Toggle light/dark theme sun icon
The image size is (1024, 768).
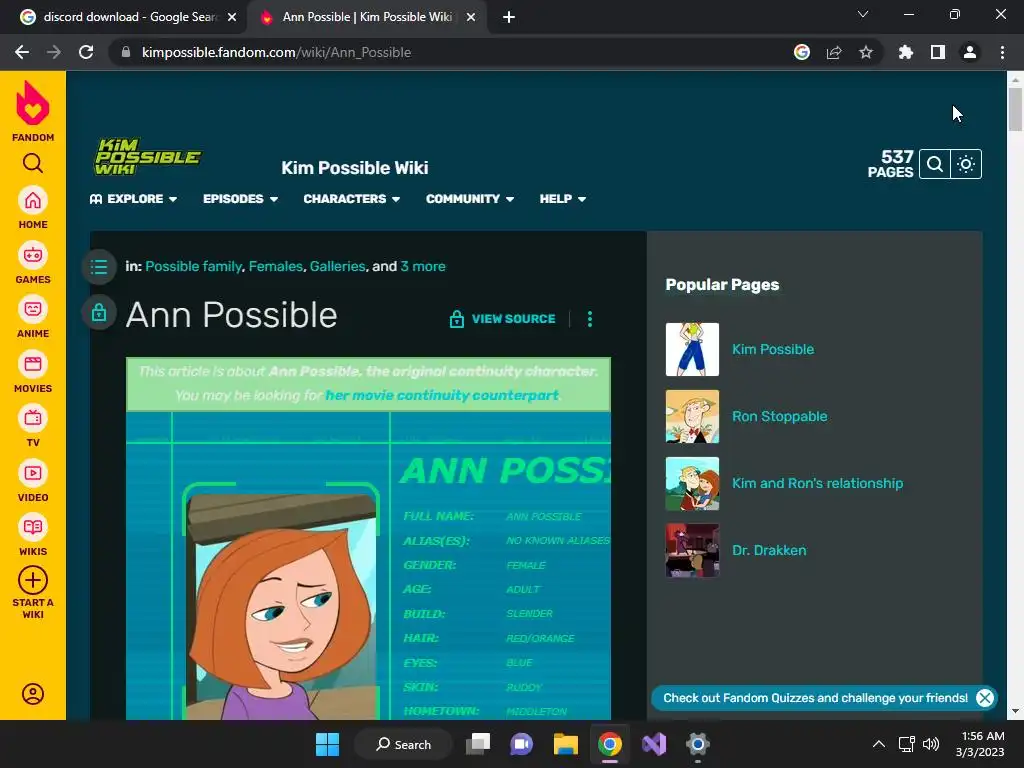tap(966, 164)
